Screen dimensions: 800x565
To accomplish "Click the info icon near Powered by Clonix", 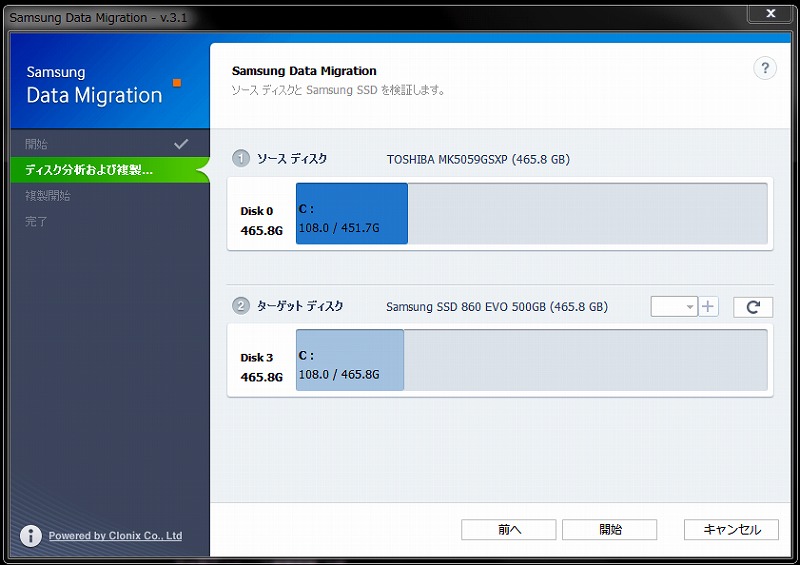I will pyautogui.click(x=31, y=535).
